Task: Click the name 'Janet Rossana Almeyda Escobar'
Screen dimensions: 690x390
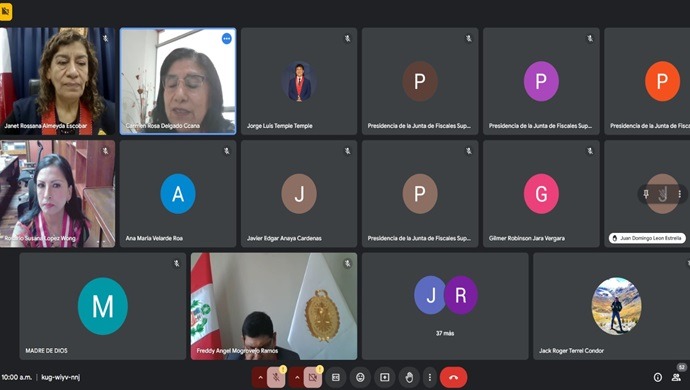Action: click(45, 126)
